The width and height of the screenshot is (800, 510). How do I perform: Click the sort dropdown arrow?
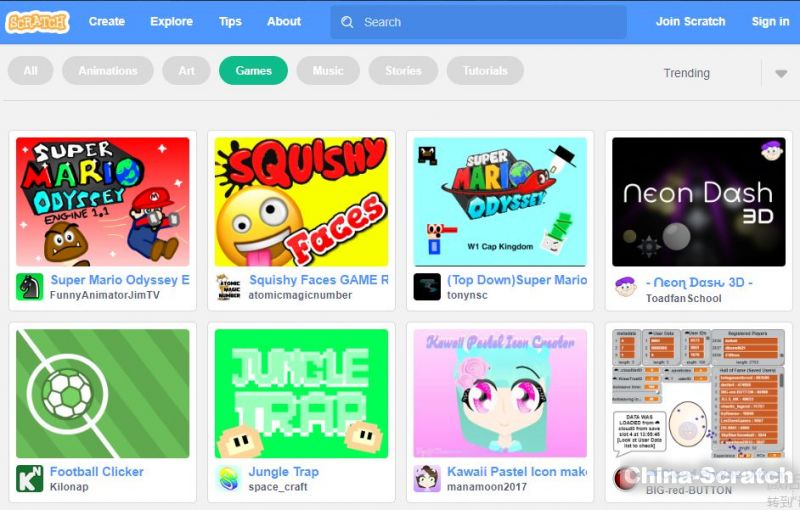point(781,73)
